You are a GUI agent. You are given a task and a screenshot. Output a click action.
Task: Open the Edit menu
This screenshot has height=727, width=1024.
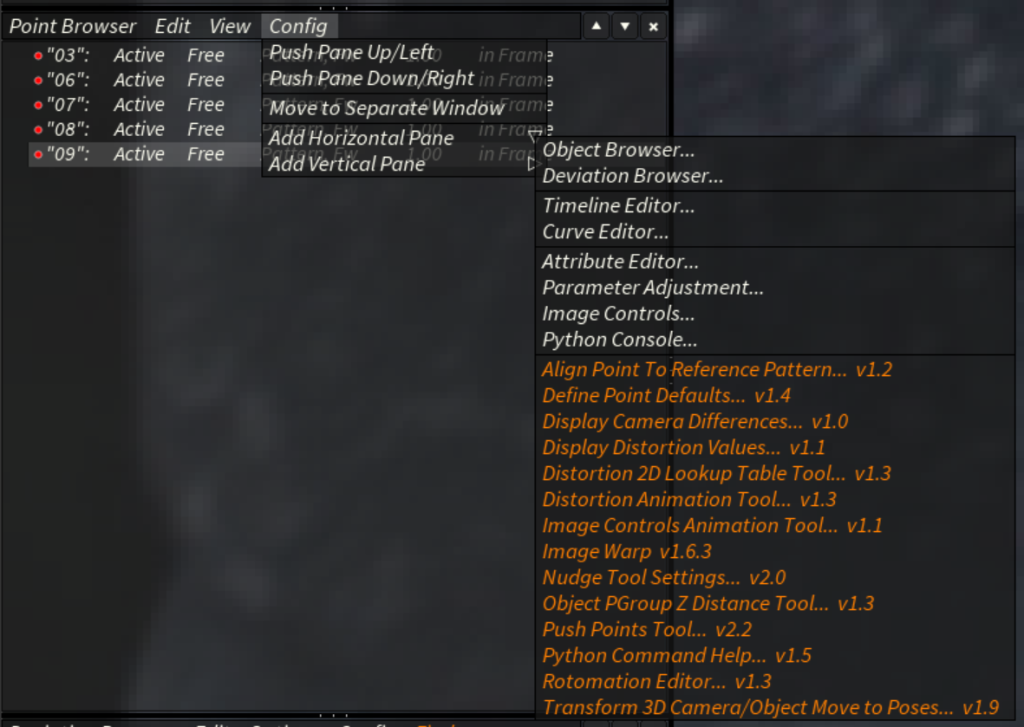172,26
